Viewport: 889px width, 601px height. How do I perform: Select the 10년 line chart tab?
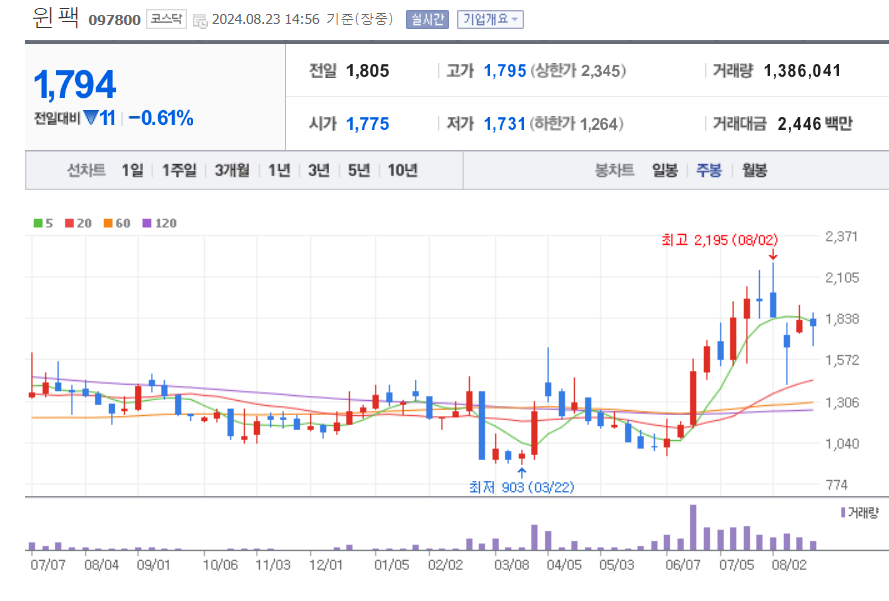click(x=403, y=170)
